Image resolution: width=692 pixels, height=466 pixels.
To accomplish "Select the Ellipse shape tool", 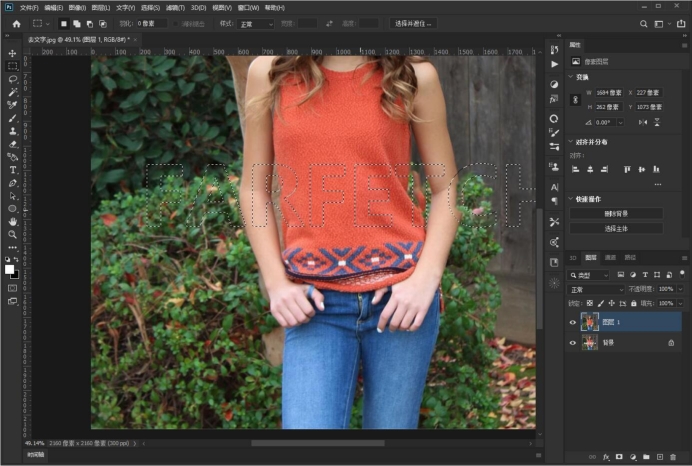I will coord(12,209).
